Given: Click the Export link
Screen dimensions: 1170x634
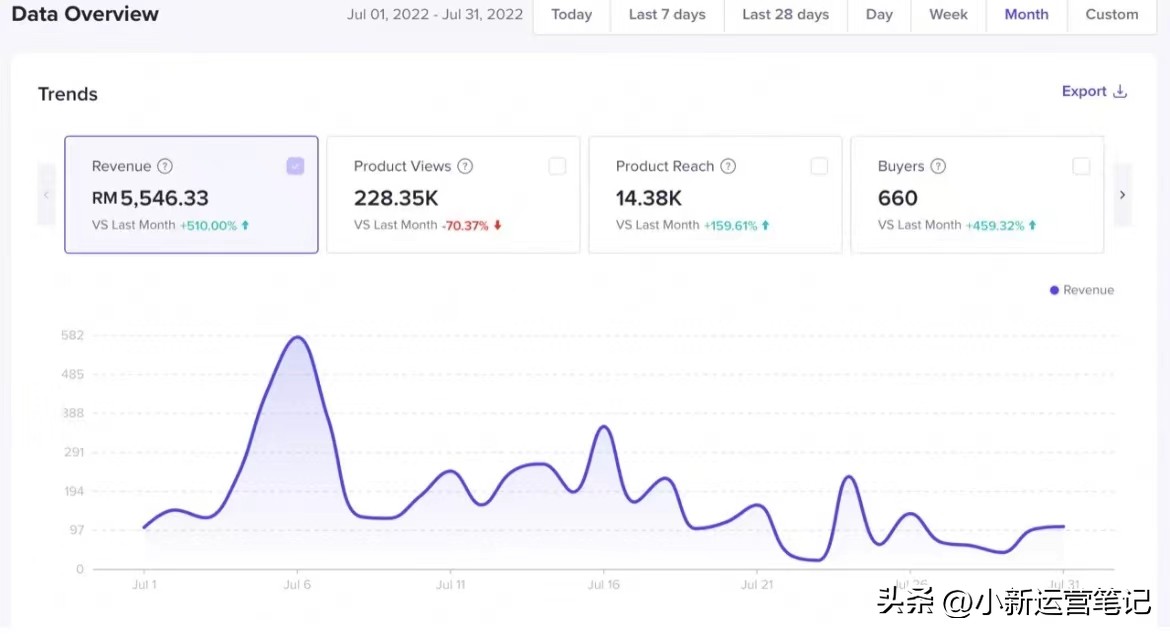Looking at the screenshot, I should 1084,92.
